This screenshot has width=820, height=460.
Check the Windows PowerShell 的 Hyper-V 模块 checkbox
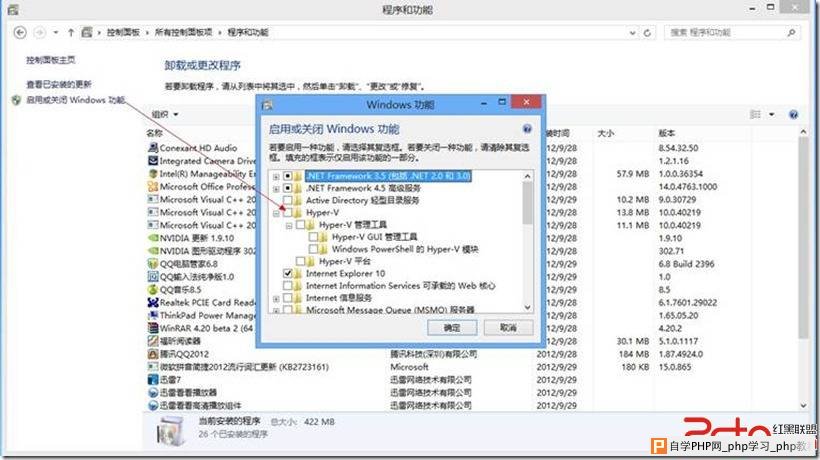pos(313,249)
